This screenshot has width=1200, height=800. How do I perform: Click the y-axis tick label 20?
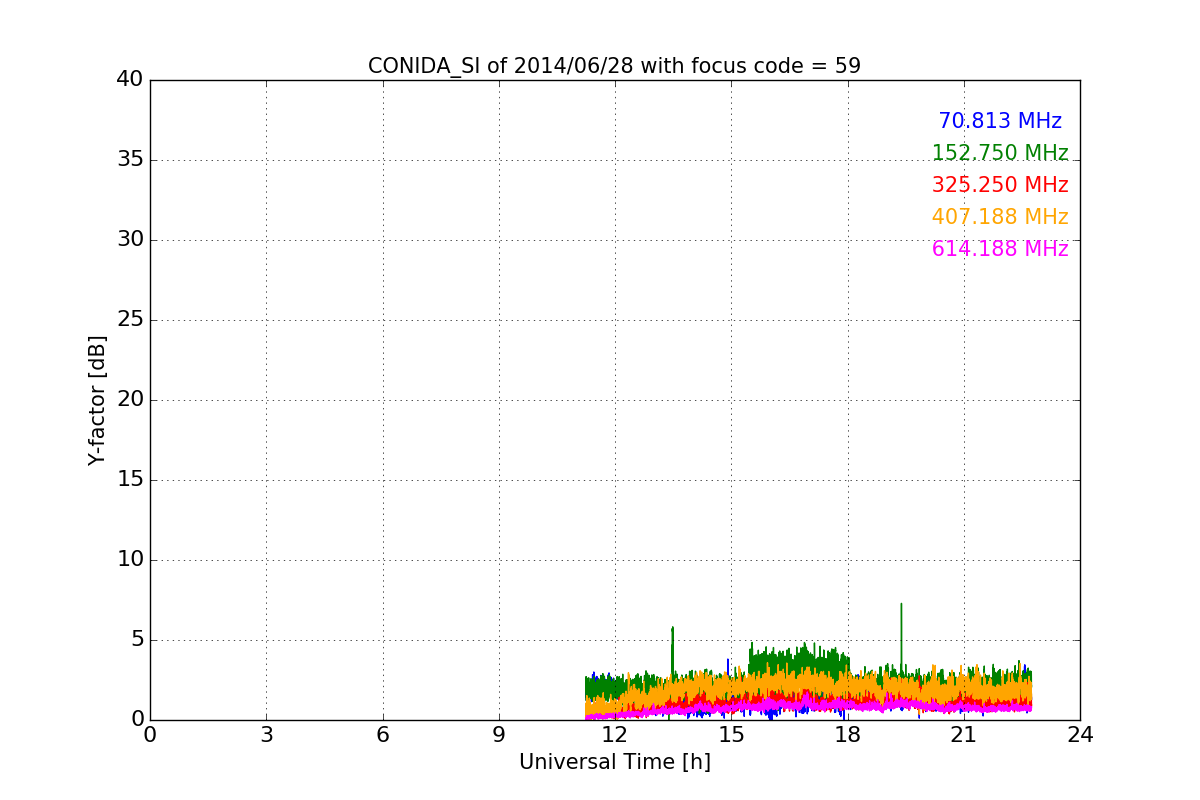(x=130, y=400)
